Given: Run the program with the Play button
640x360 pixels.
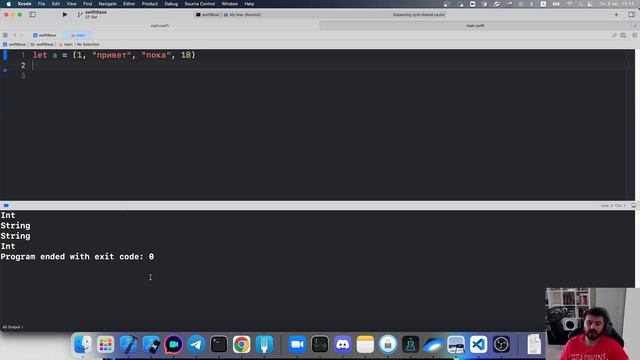Looking at the screenshot, I should tap(64, 15).
